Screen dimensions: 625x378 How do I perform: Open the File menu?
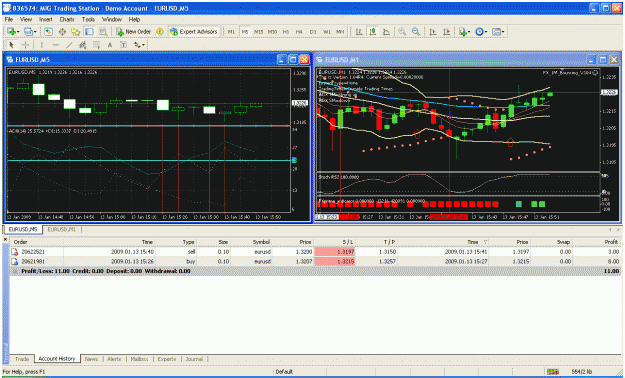(9, 19)
